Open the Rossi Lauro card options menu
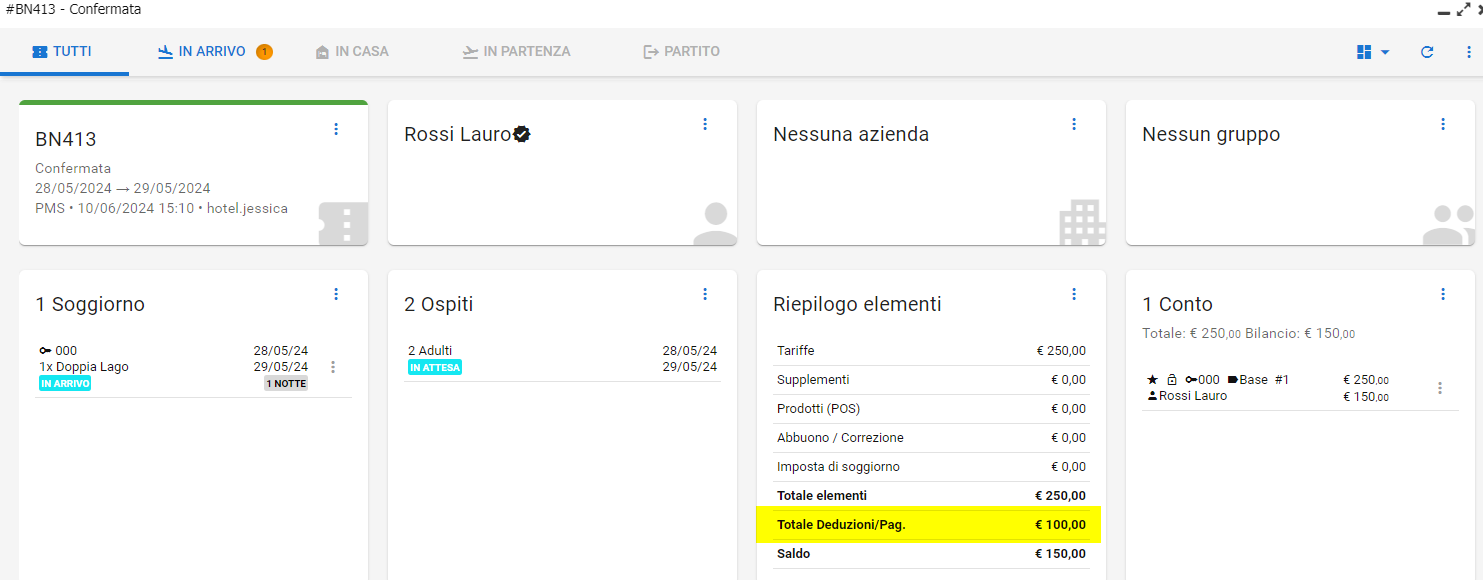The height and width of the screenshot is (580, 1483). (705, 124)
